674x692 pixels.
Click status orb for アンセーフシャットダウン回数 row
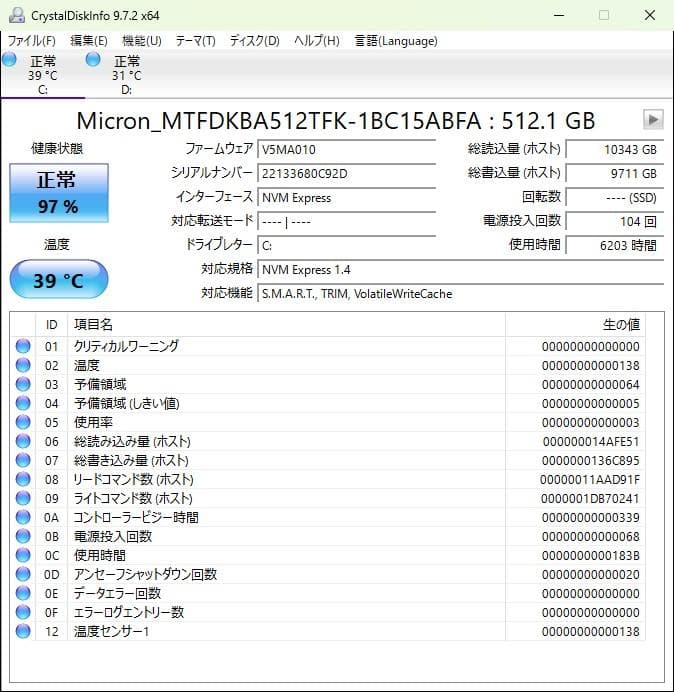click(x=23, y=574)
